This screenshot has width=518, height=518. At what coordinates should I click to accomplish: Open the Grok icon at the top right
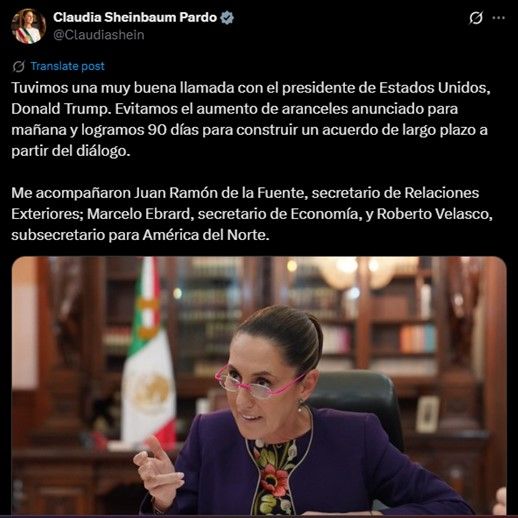click(475, 18)
